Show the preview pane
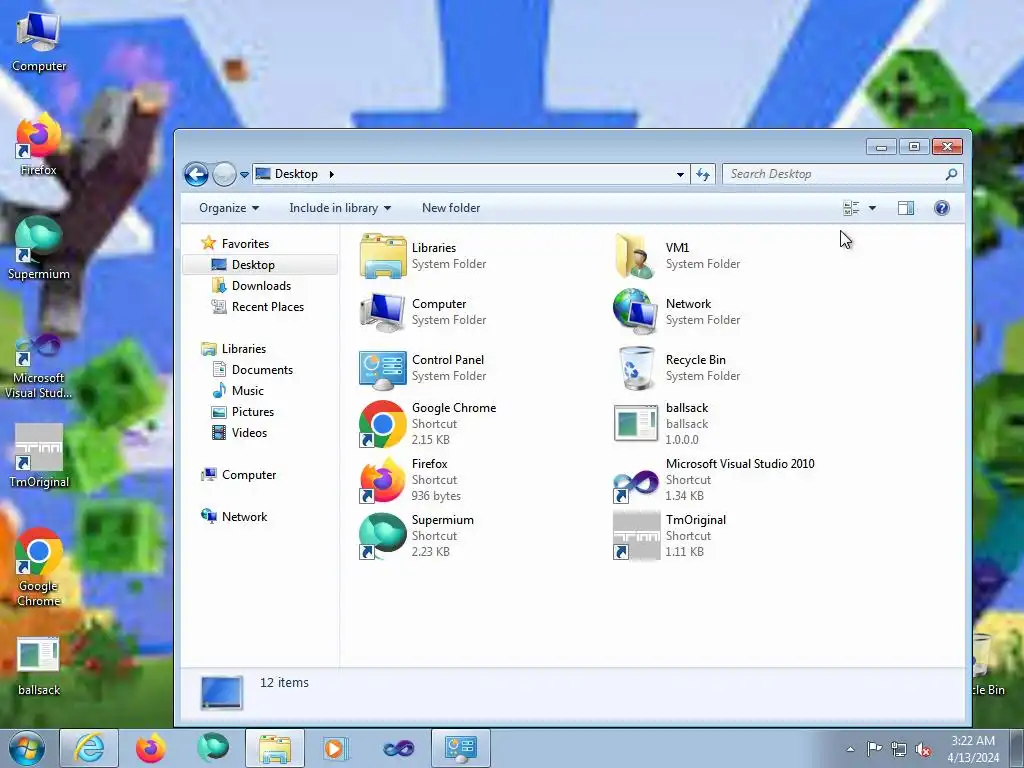 (x=906, y=208)
